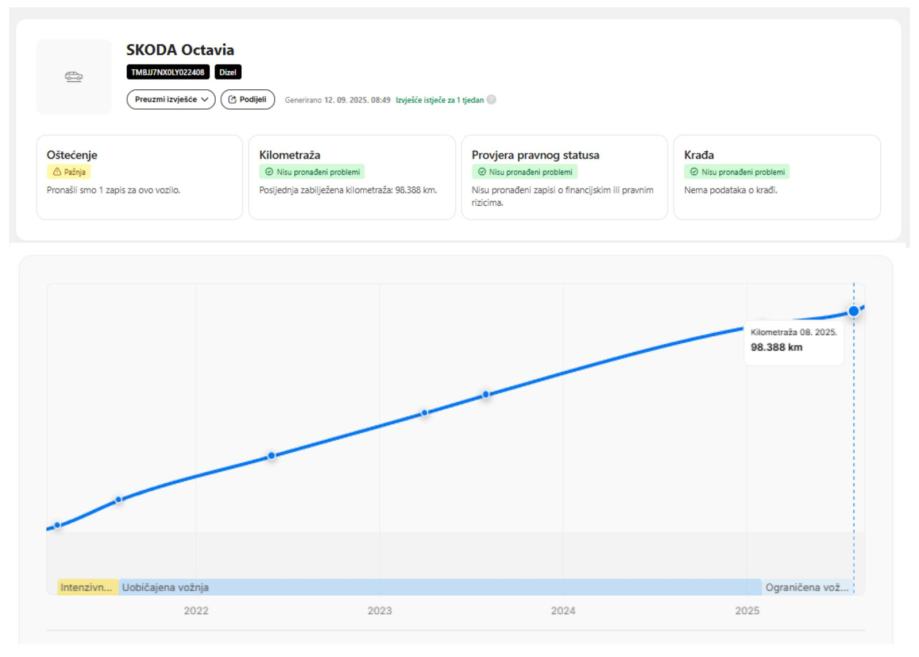
Task: Click data point between 2022 and 2023
Action: pos(271,456)
